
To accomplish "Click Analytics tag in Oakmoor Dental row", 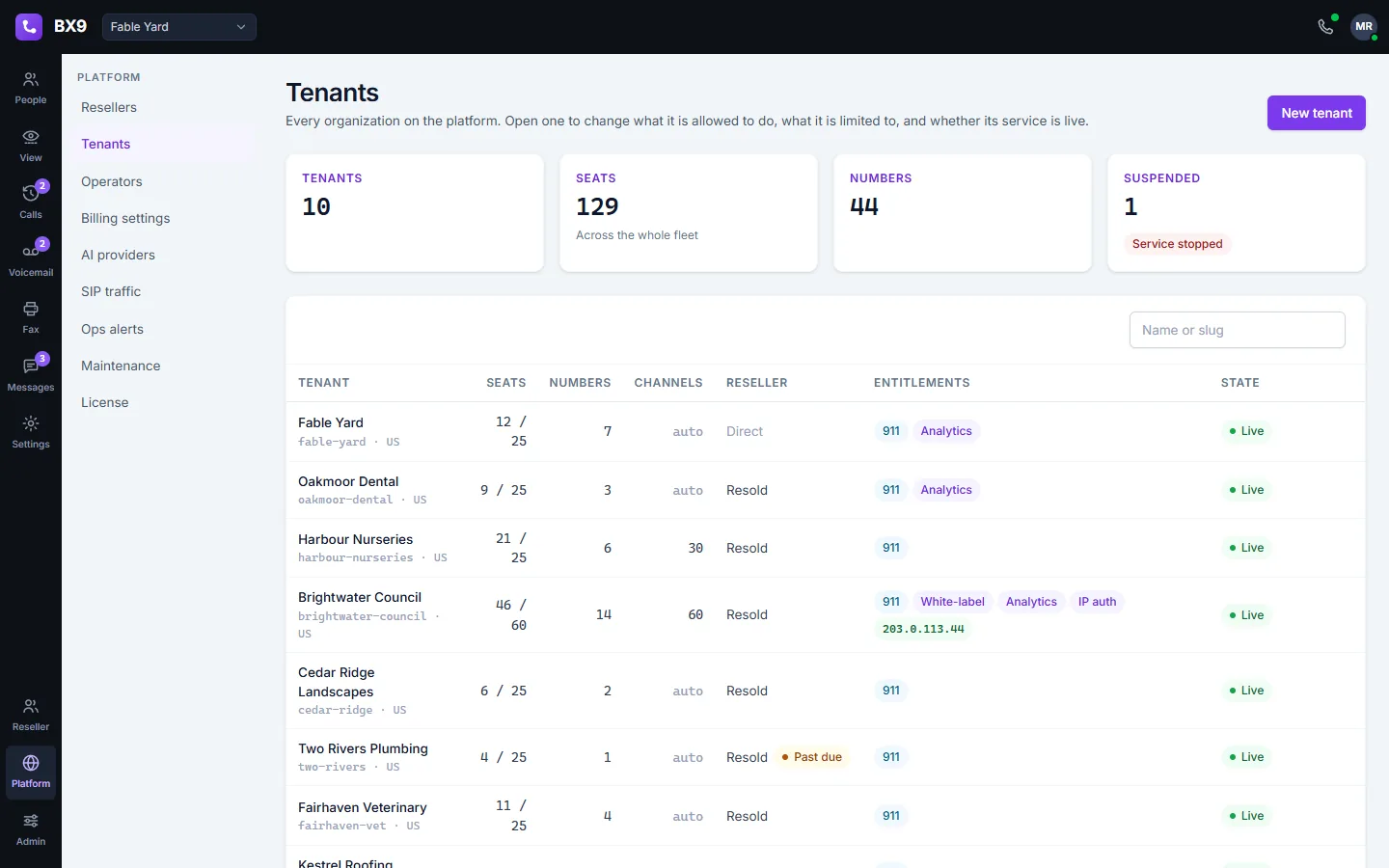I will tap(946, 490).
